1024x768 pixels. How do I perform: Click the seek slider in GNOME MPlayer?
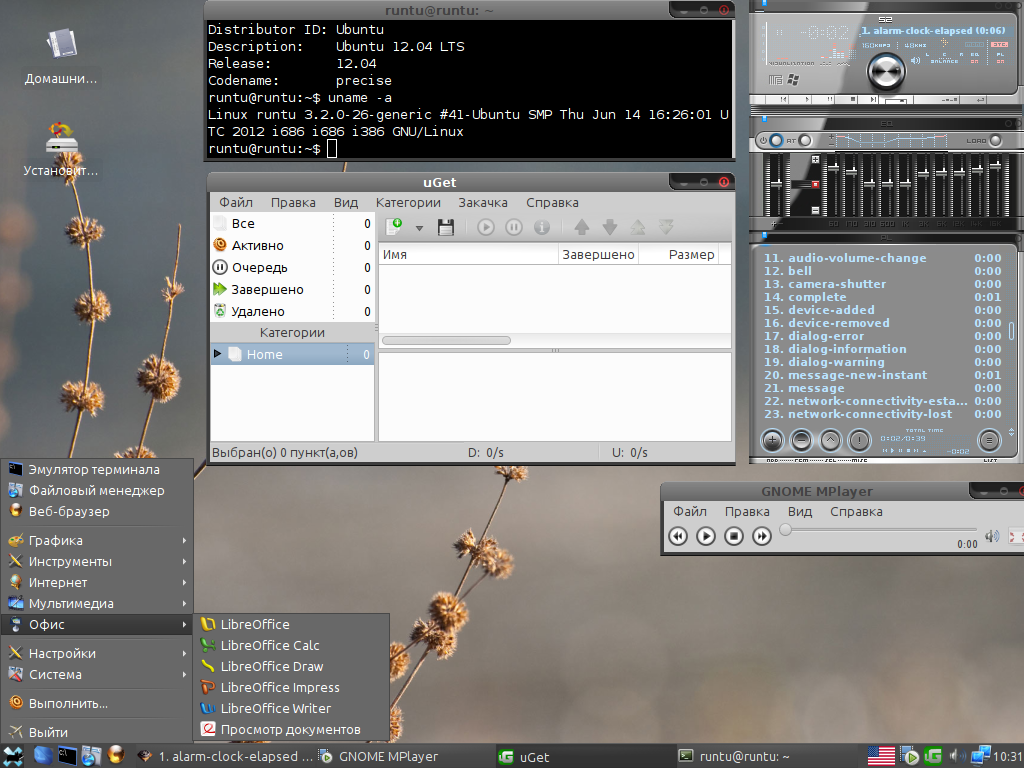(879, 530)
